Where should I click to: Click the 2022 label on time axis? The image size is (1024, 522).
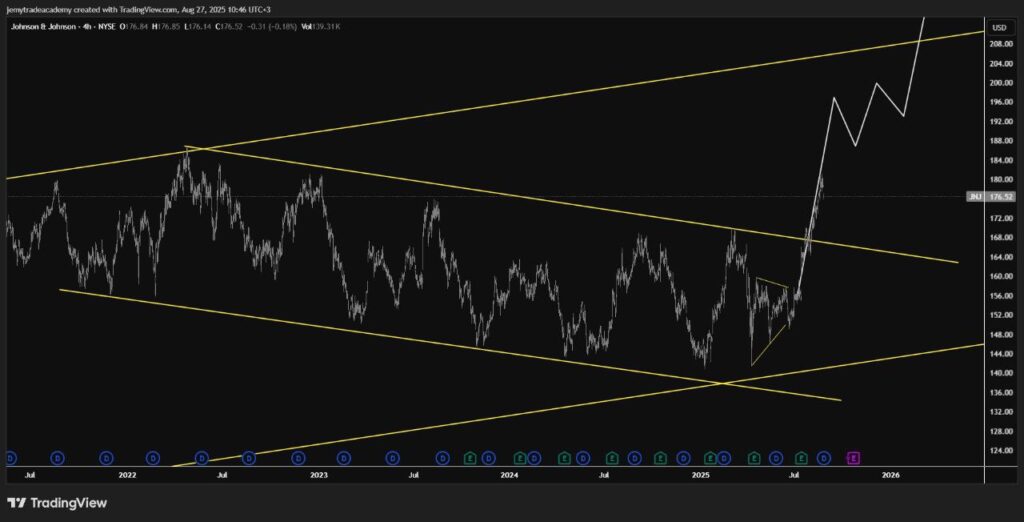127,477
